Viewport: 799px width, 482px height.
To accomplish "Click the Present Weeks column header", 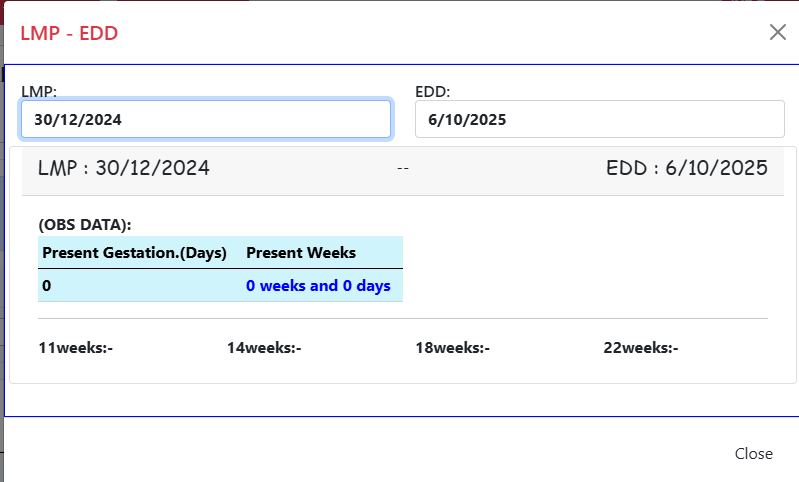I will click(x=301, y=252).
